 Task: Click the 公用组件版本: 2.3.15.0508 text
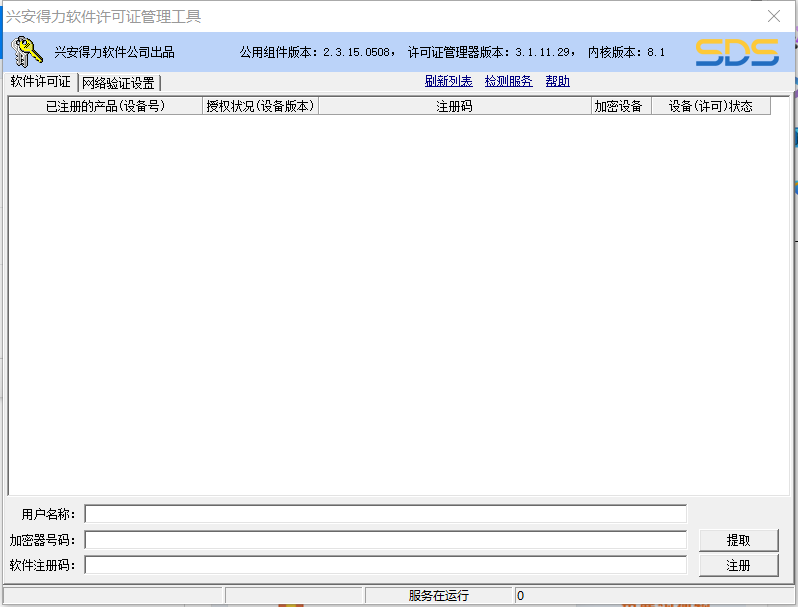tap(315, 52)
